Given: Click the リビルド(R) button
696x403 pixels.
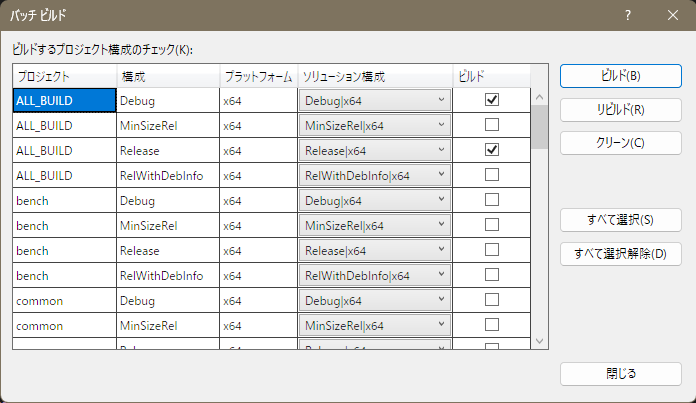Looking at the screenshot, I should pos(621,110).
